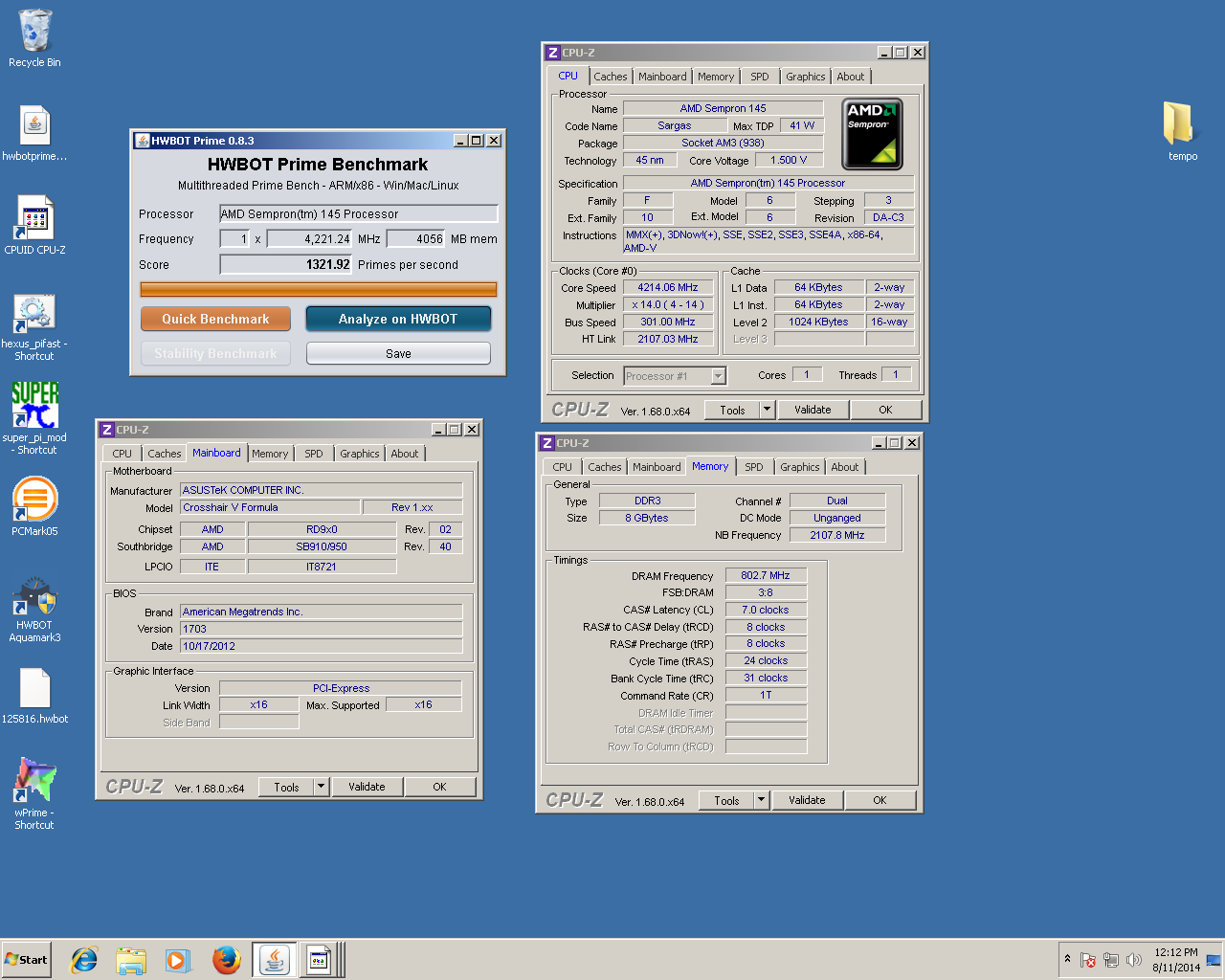Click OK in CPU tab window
This screenshot has height=980, width=1225.
click(885, 410)
